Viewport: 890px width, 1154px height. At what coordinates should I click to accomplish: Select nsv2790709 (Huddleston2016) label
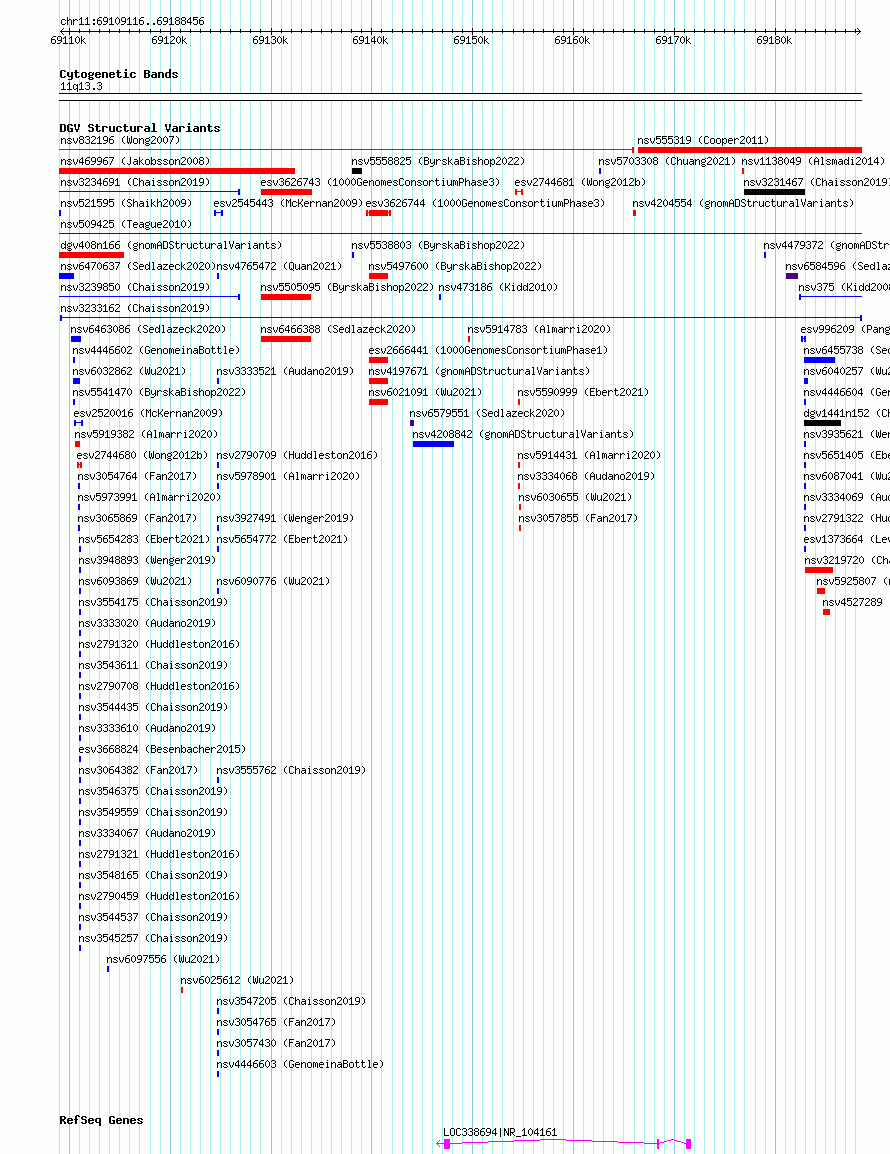(297, 456)
